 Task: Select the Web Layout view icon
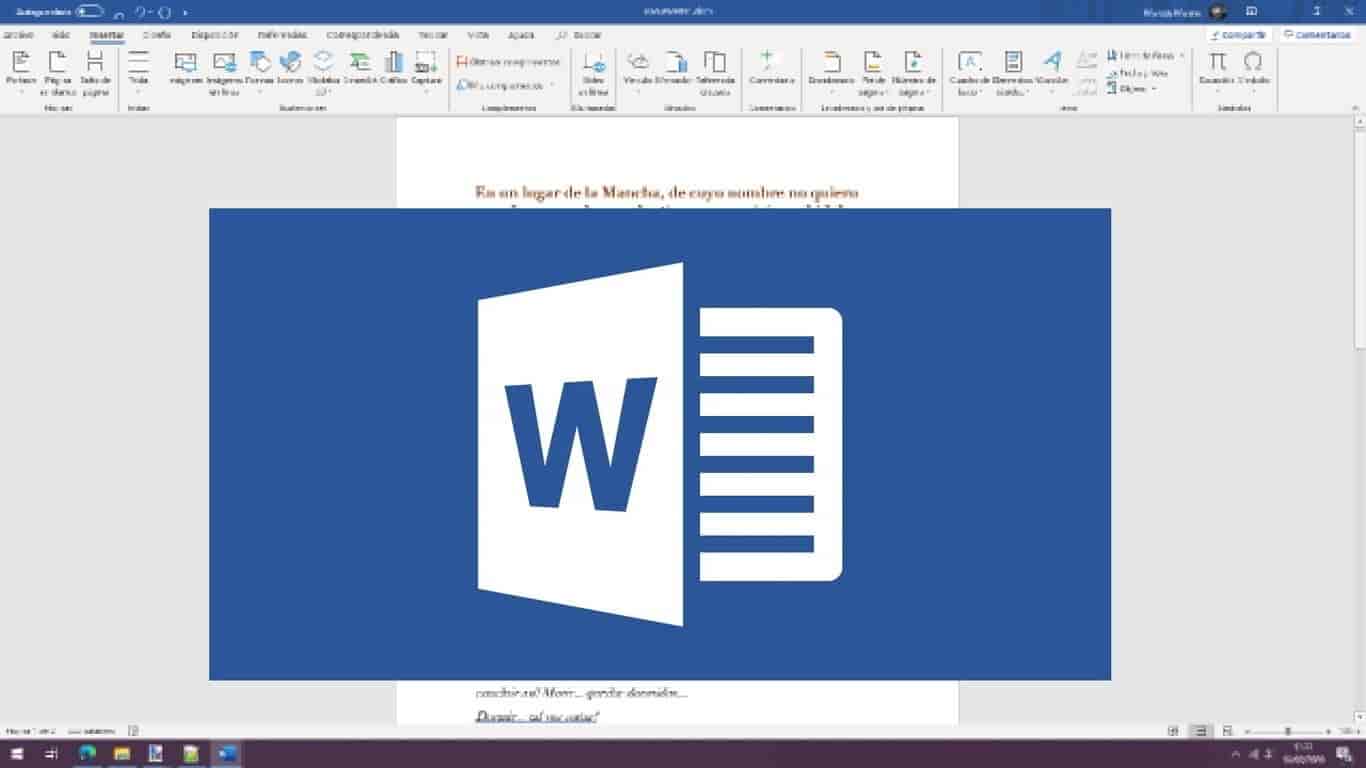1228,732
